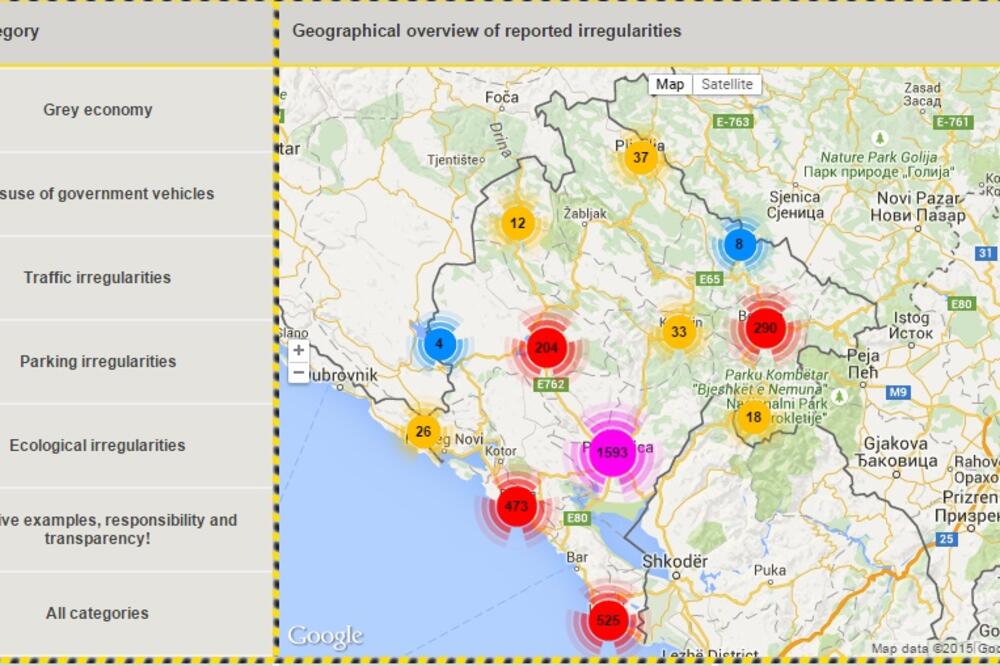Select the yellow 37 cluster near Pljevlja

(x=641, y=156)
